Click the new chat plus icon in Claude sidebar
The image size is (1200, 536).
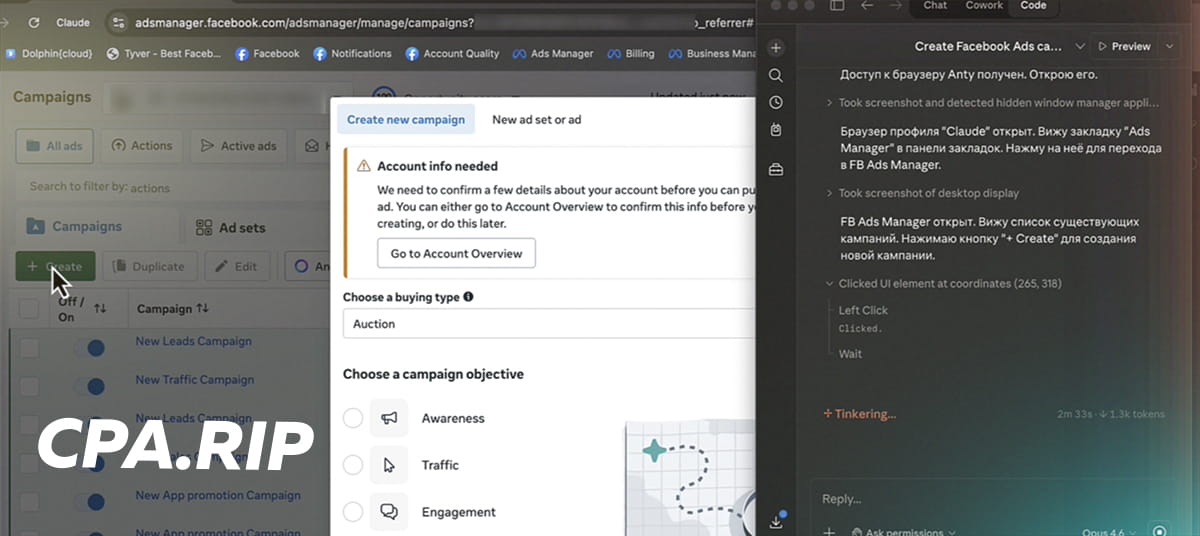pos(776,48)
